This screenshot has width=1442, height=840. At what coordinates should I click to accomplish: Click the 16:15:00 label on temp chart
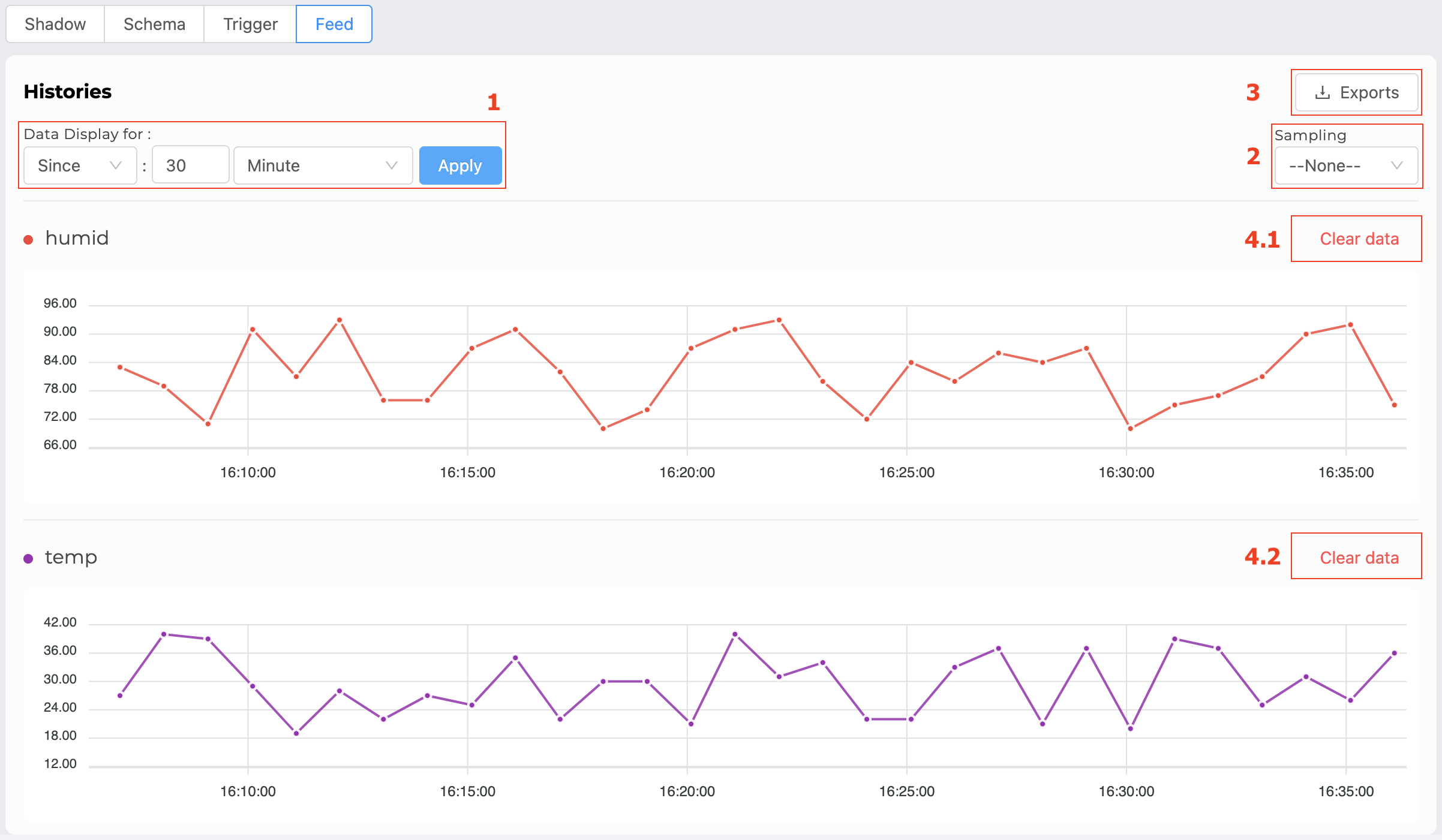[467, 791]
